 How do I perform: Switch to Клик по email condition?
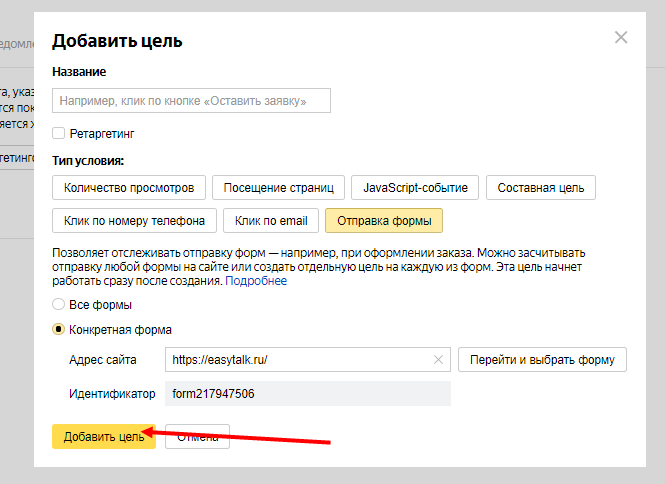point(272,220)
